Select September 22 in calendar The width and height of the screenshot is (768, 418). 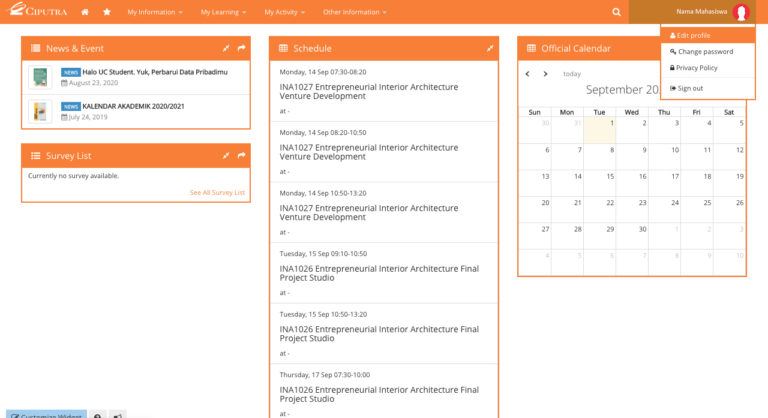(600, 210)
